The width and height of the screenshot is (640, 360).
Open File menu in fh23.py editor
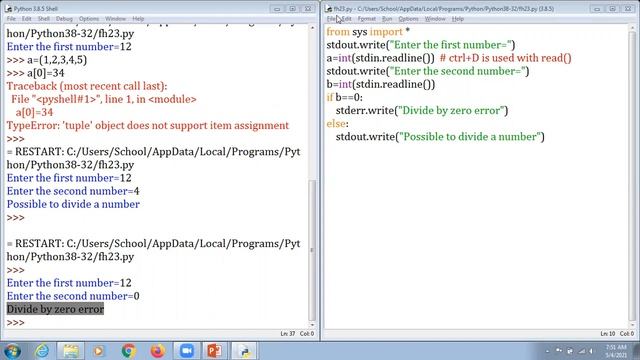tap(331, 19)
